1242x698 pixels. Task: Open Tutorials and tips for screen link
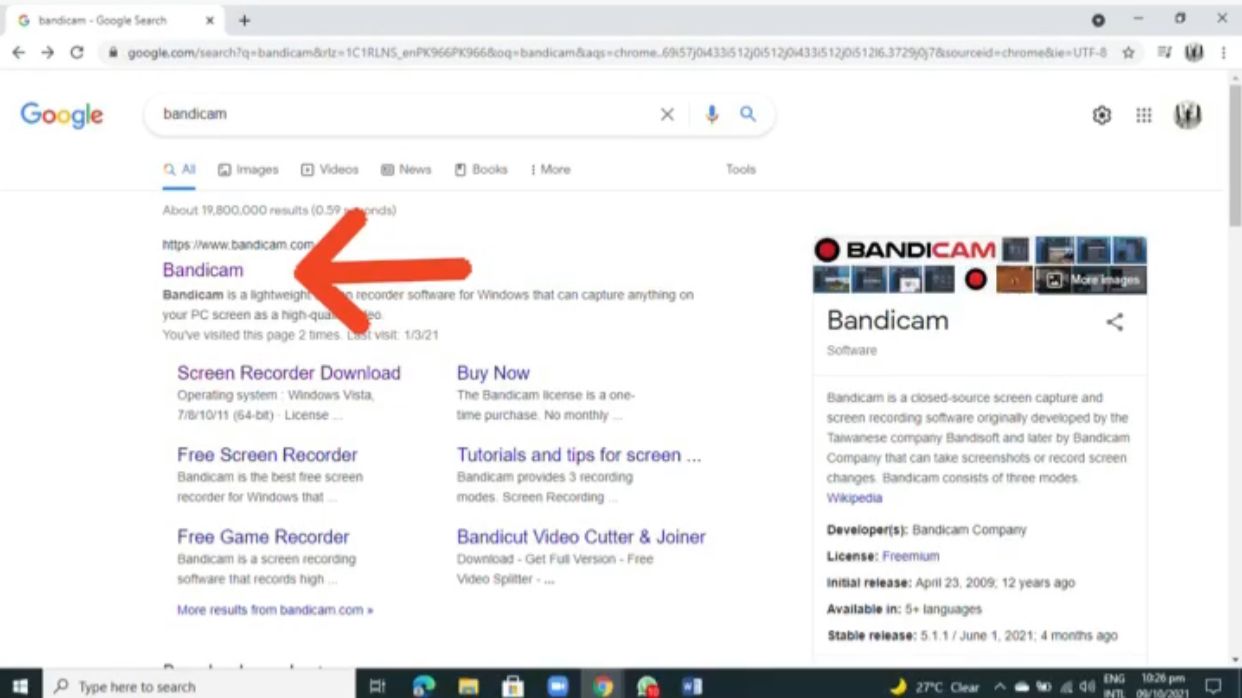[x=579, y=455]
